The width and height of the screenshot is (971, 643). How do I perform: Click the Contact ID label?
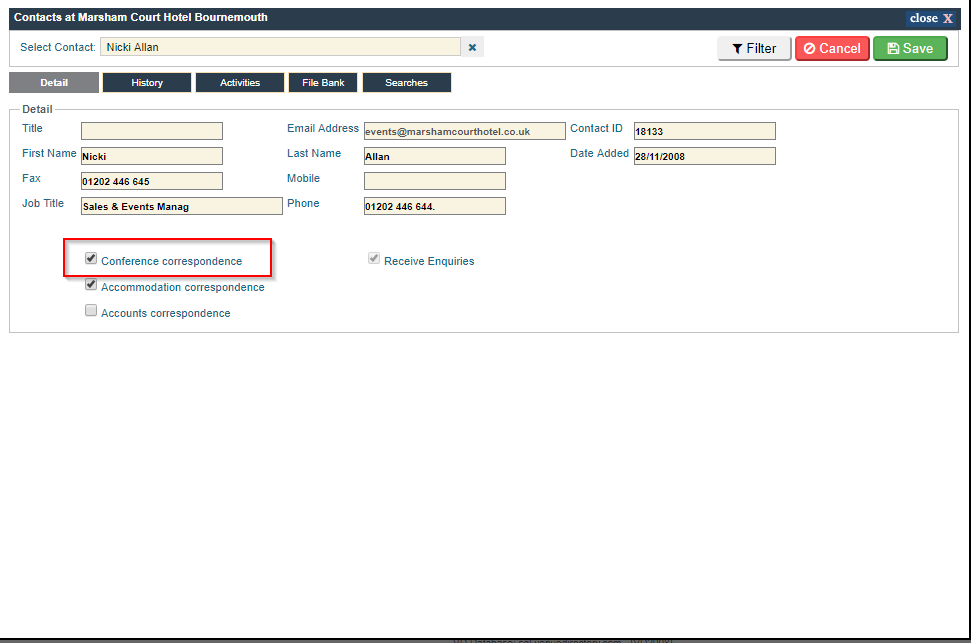pyautogui.click(x=596, y=128)
